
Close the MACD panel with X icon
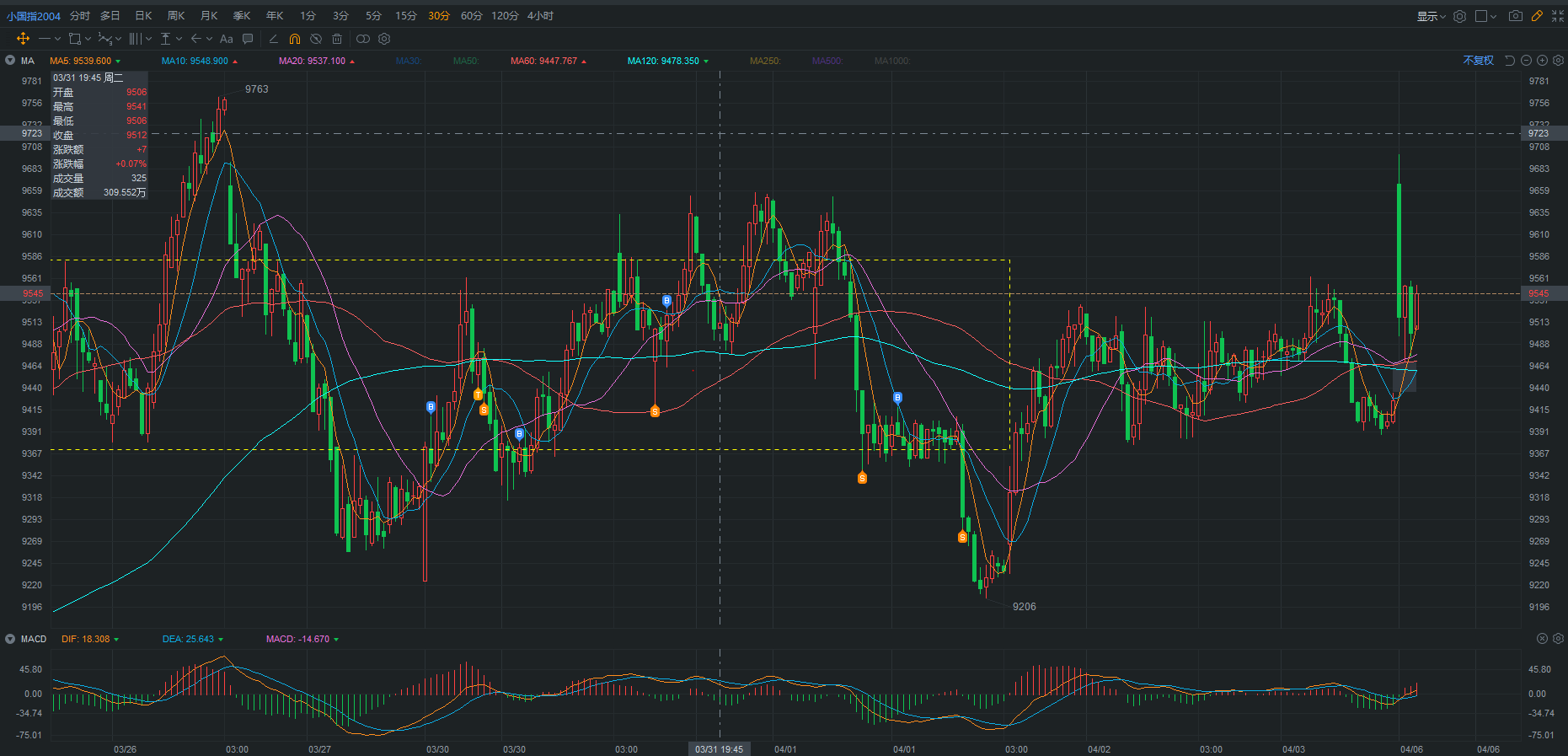[1542, 639]
